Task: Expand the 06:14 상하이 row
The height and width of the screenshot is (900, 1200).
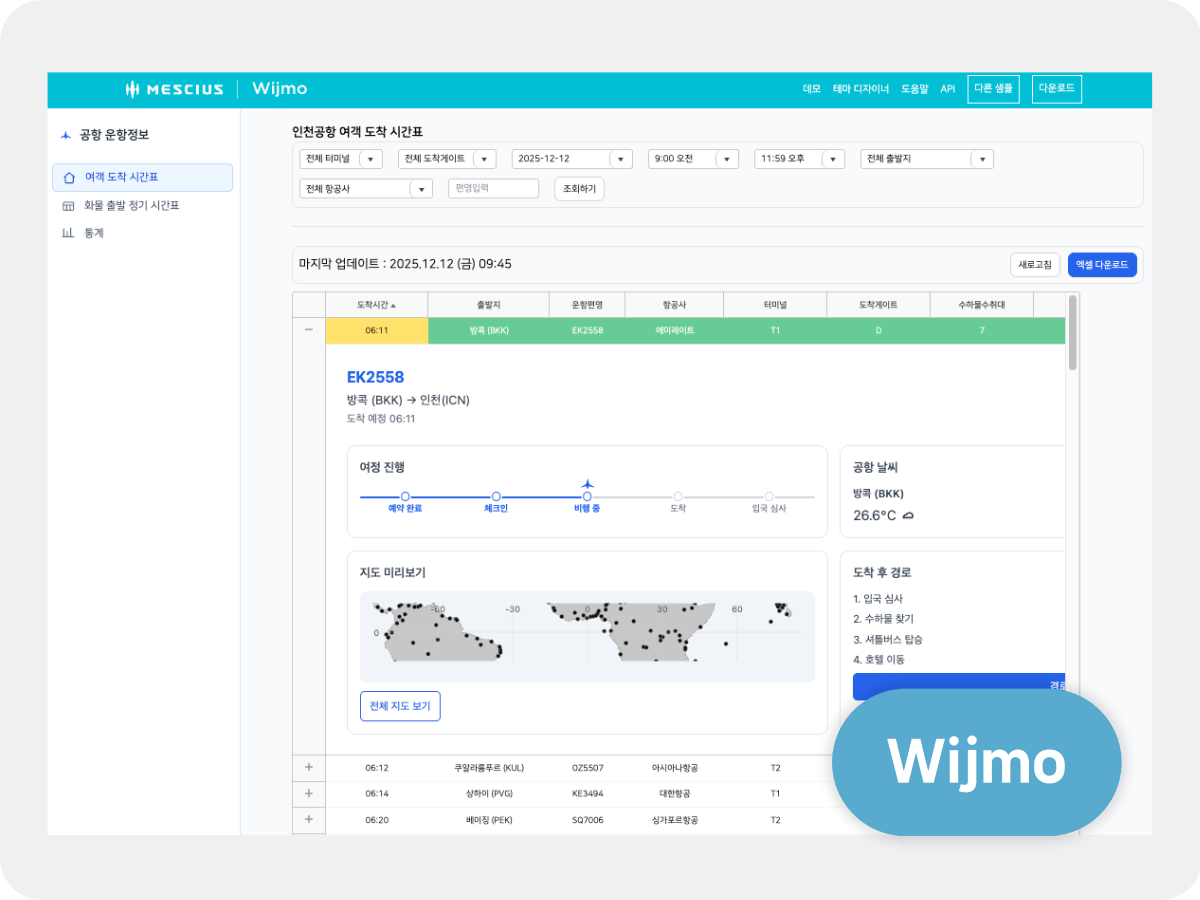Action: click(x=308, y=793)
